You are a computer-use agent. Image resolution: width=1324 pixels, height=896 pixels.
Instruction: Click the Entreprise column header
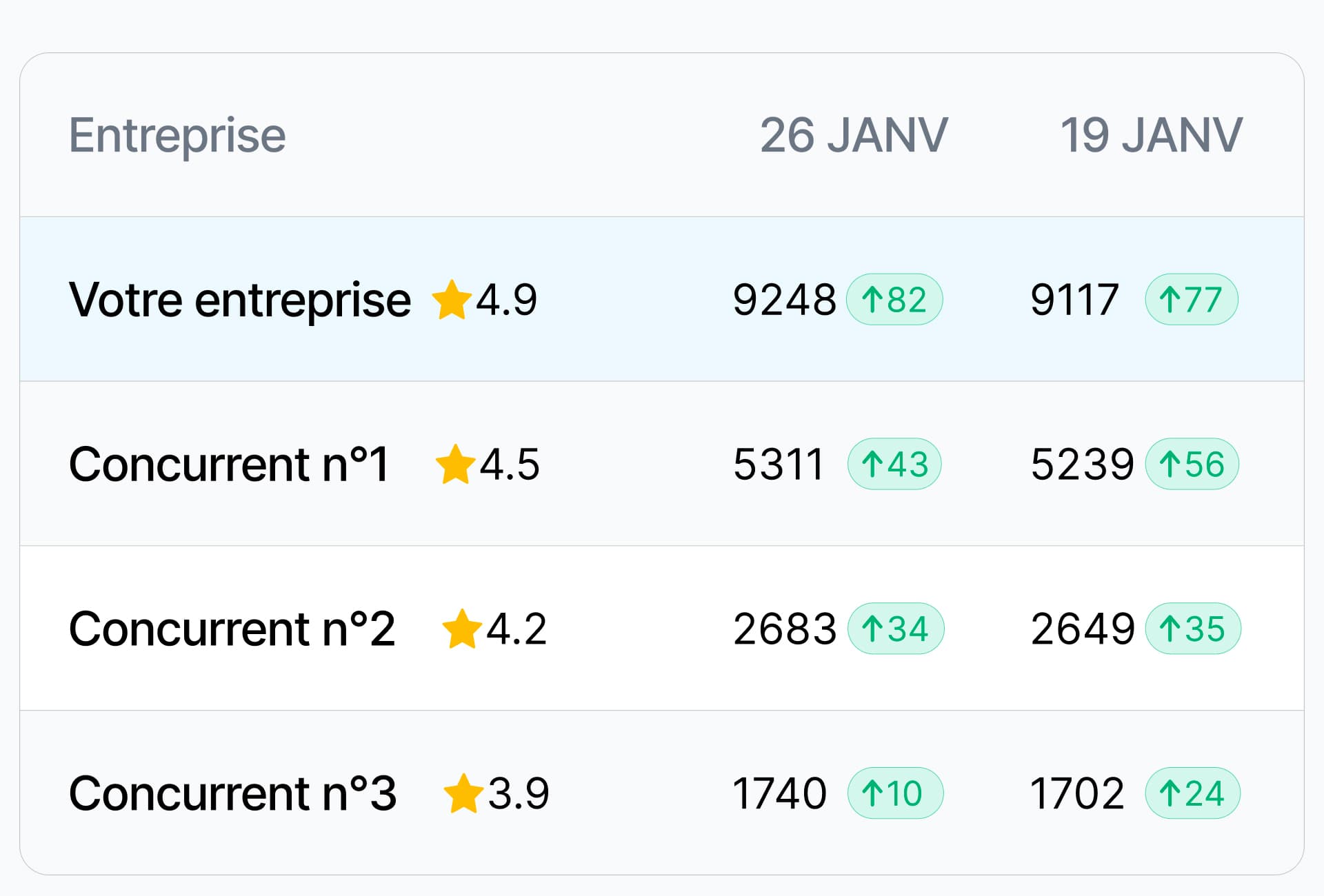pos(177,135)
